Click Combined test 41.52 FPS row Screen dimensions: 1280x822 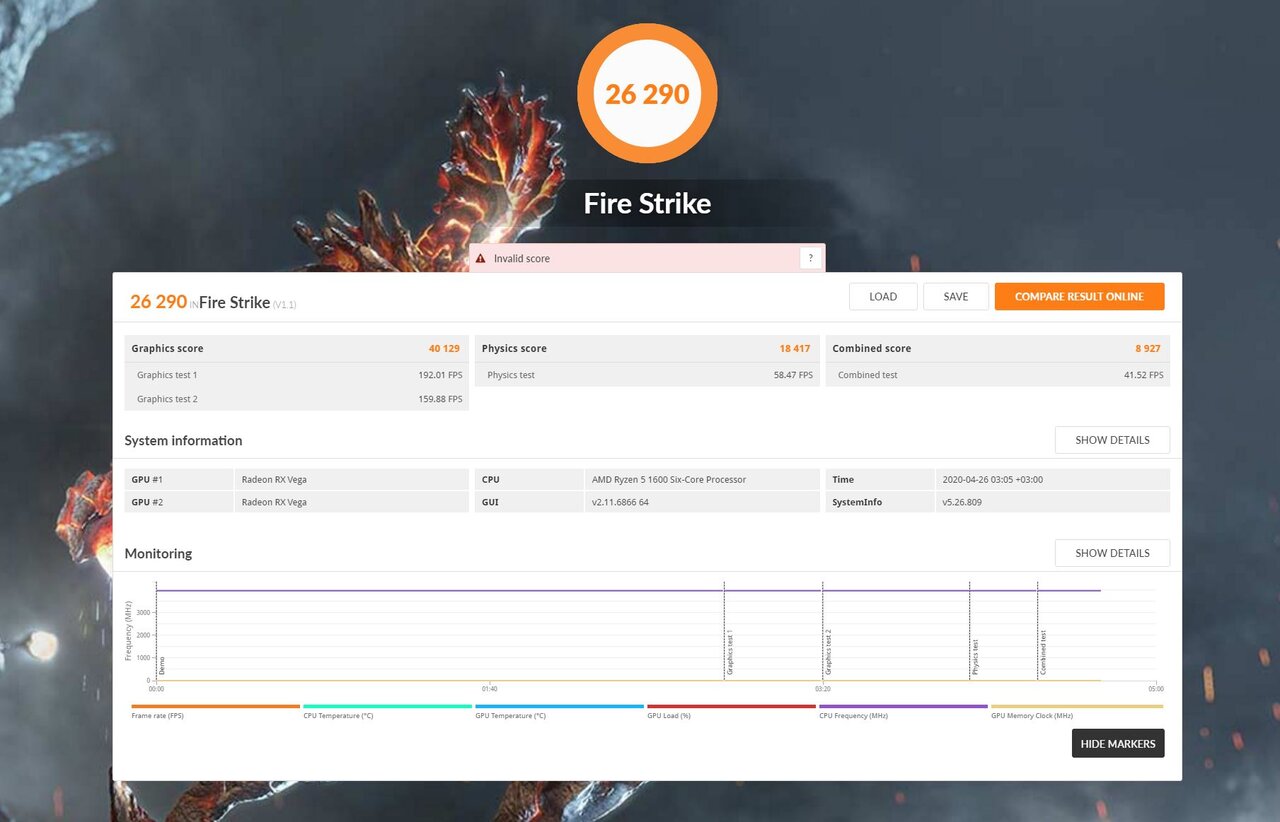[x=998, y=375]
